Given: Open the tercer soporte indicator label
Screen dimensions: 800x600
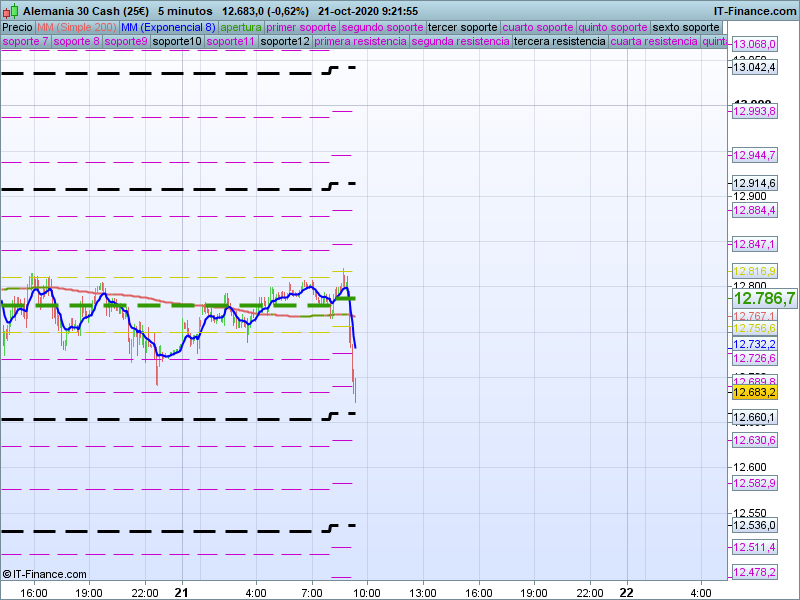Looking at the screenshot, I should (x=462, y=27).
